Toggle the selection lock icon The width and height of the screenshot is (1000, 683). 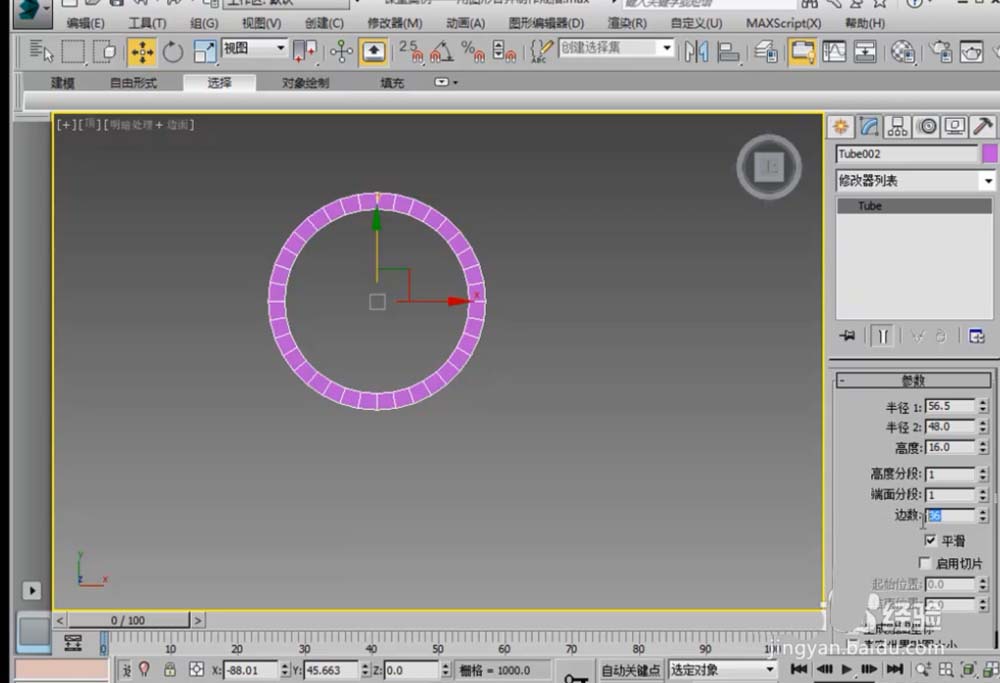[x=170, y=670]
